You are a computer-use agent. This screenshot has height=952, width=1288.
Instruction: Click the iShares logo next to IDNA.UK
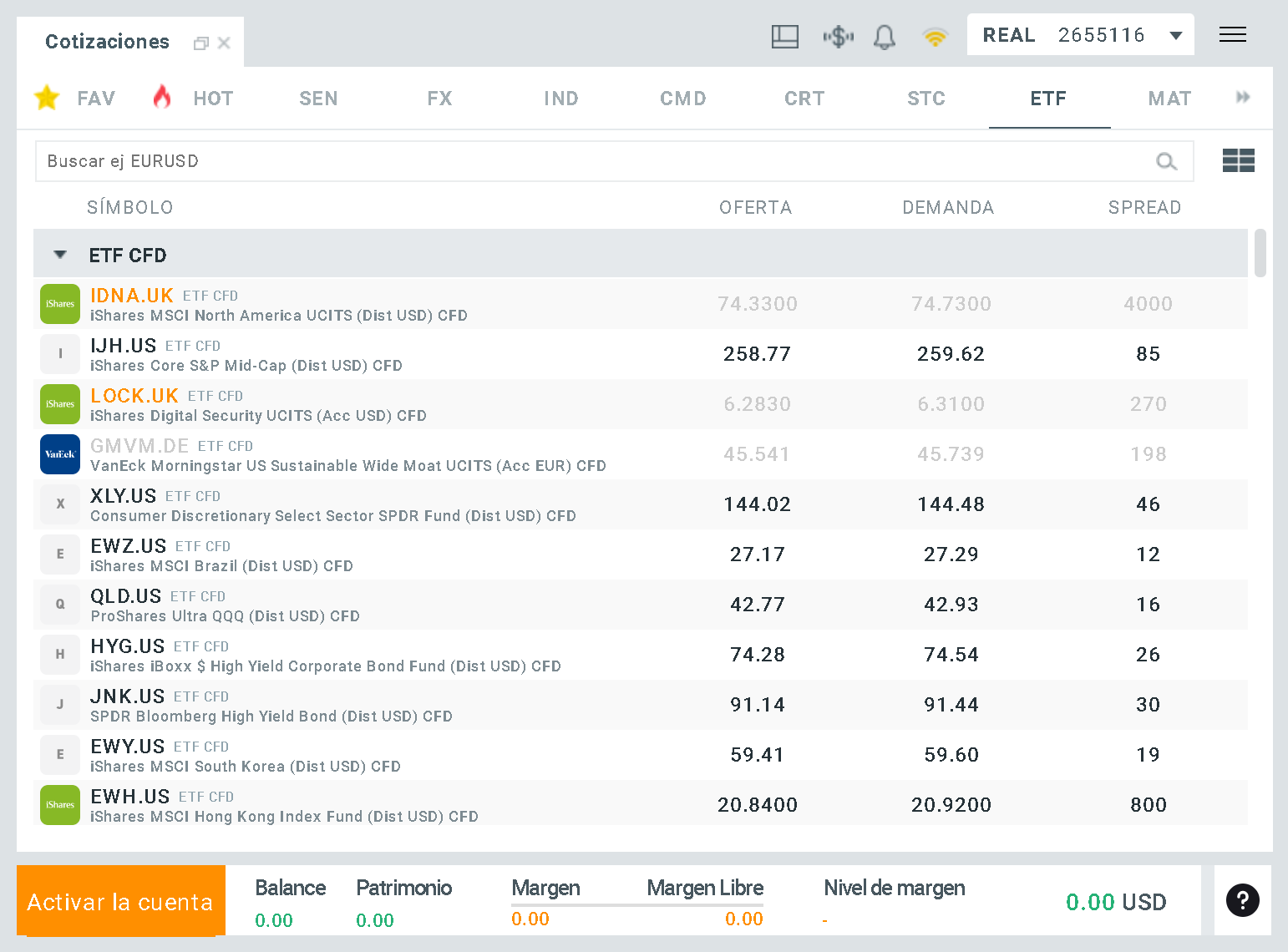click(x=59, y=304)
